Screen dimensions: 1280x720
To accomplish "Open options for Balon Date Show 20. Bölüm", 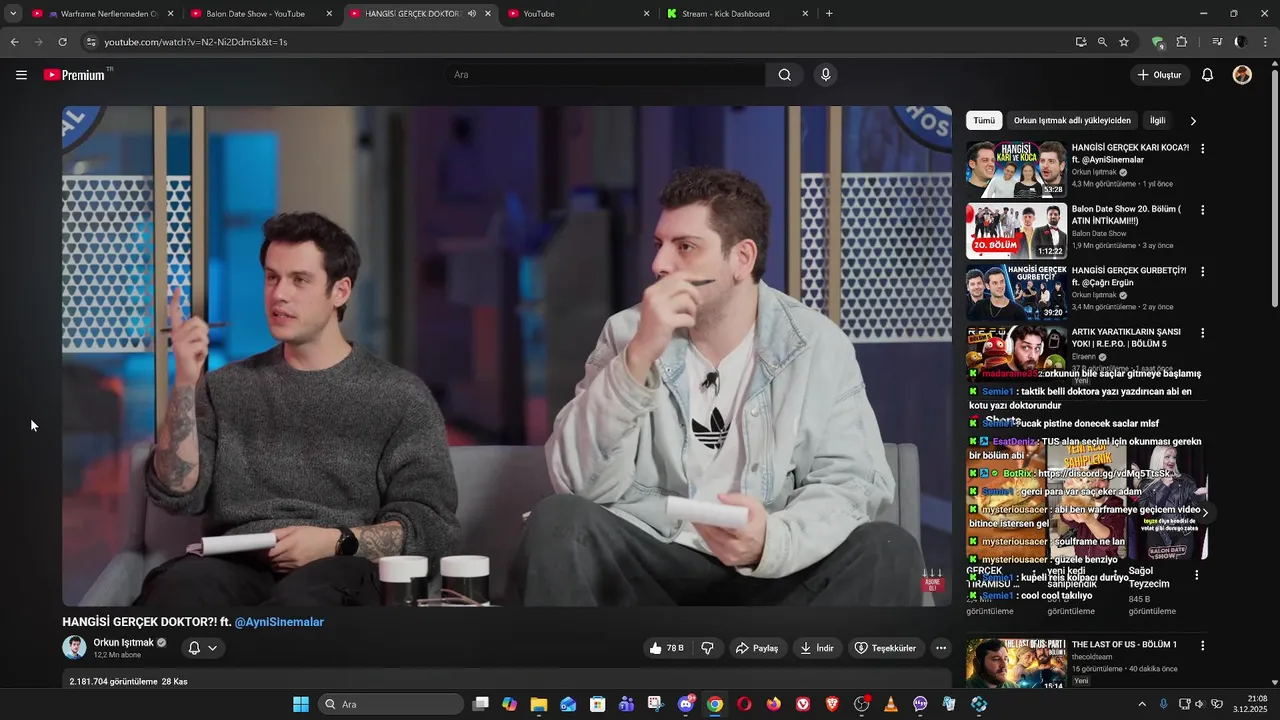I will coord(1202,210).
